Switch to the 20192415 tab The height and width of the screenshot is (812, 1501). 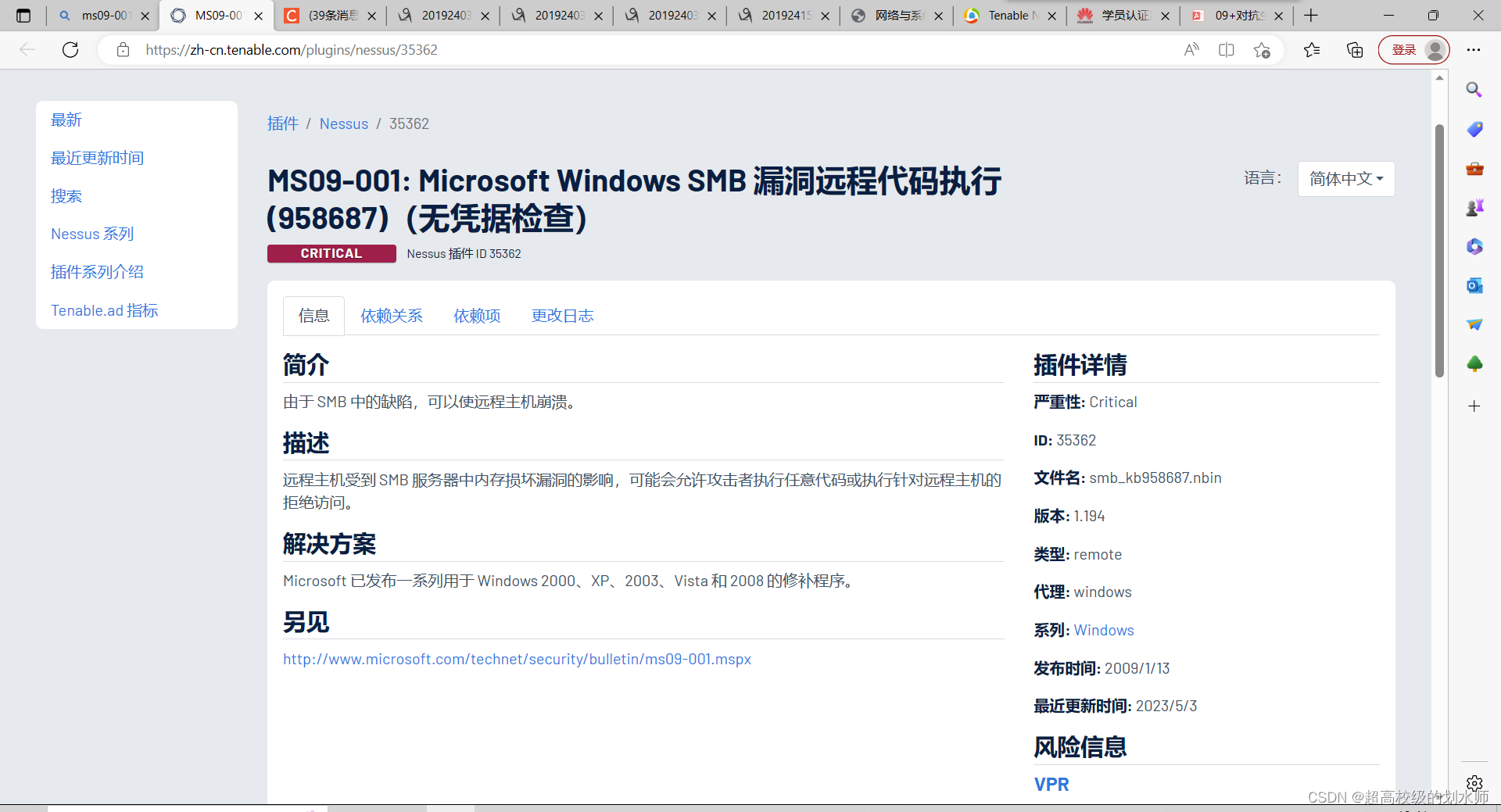783,16
